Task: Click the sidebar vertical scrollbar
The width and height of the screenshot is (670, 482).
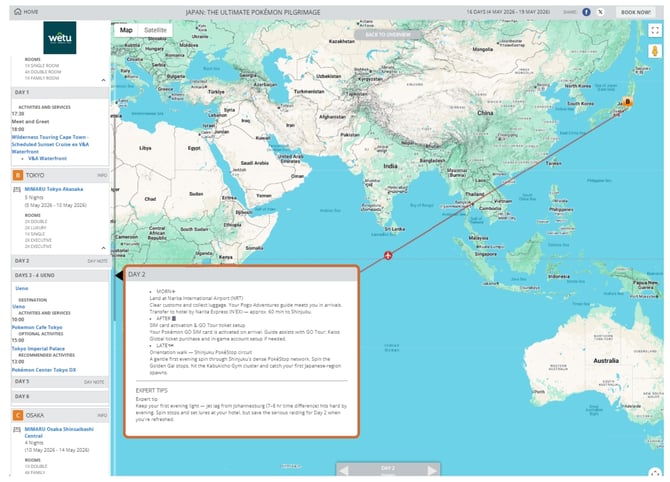Action: tap(115, 218)
